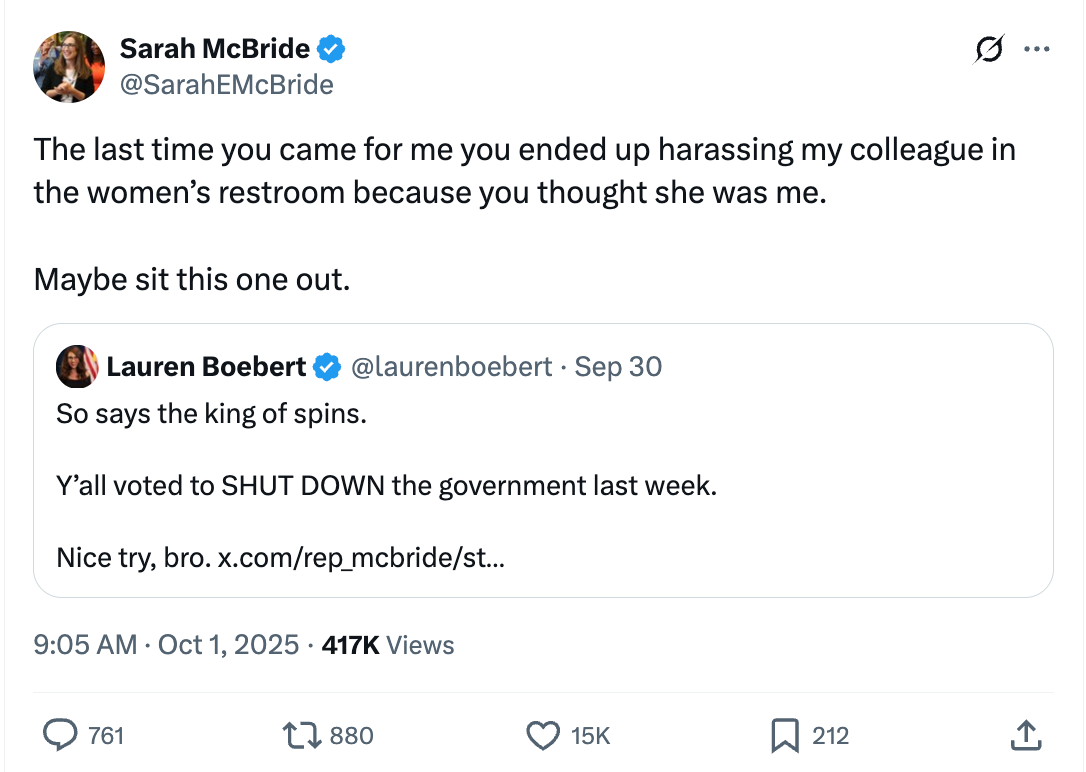Click the Sarah McBride display name

214,48
